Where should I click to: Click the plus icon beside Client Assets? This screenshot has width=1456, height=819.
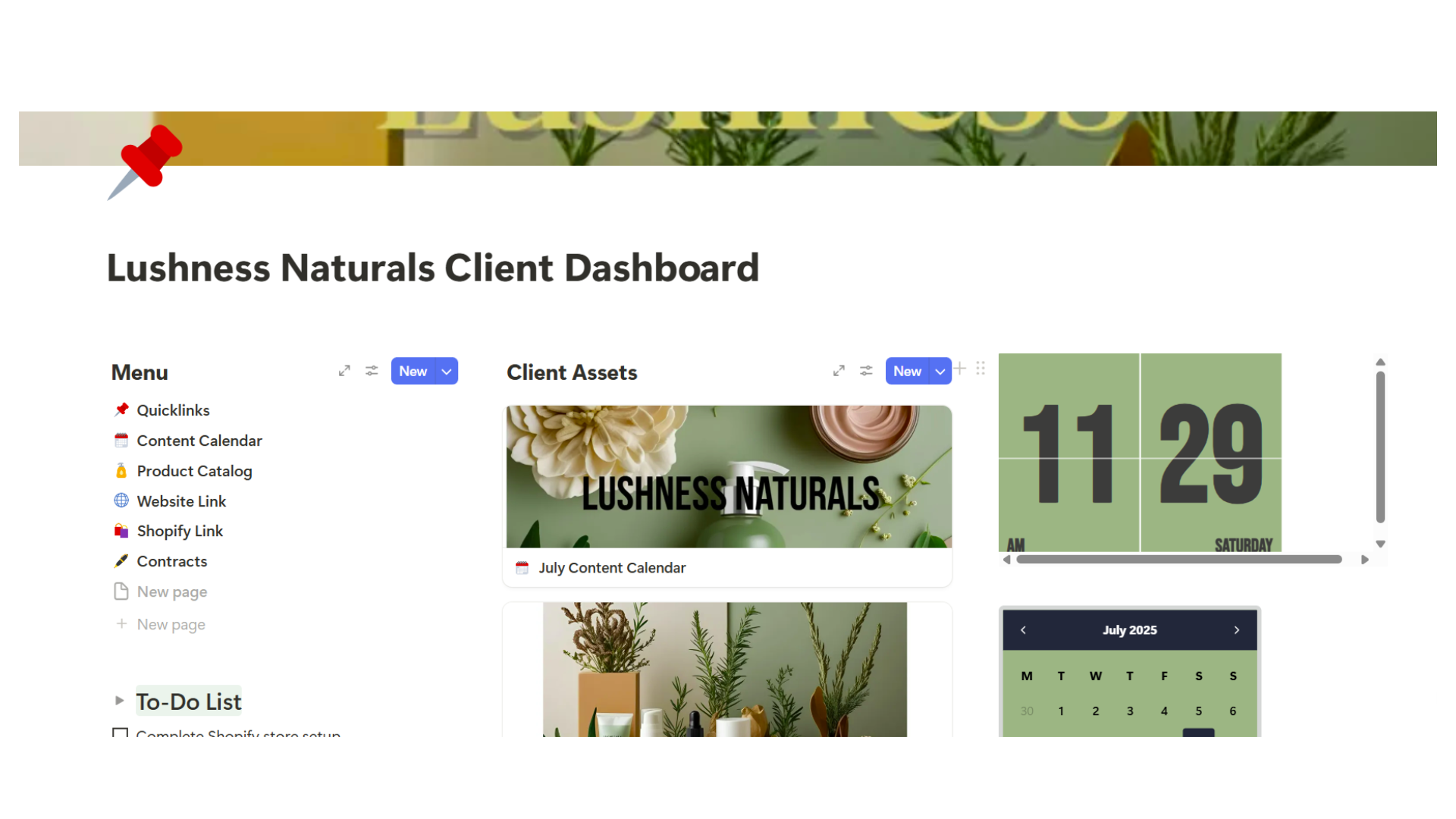point(960,369)
